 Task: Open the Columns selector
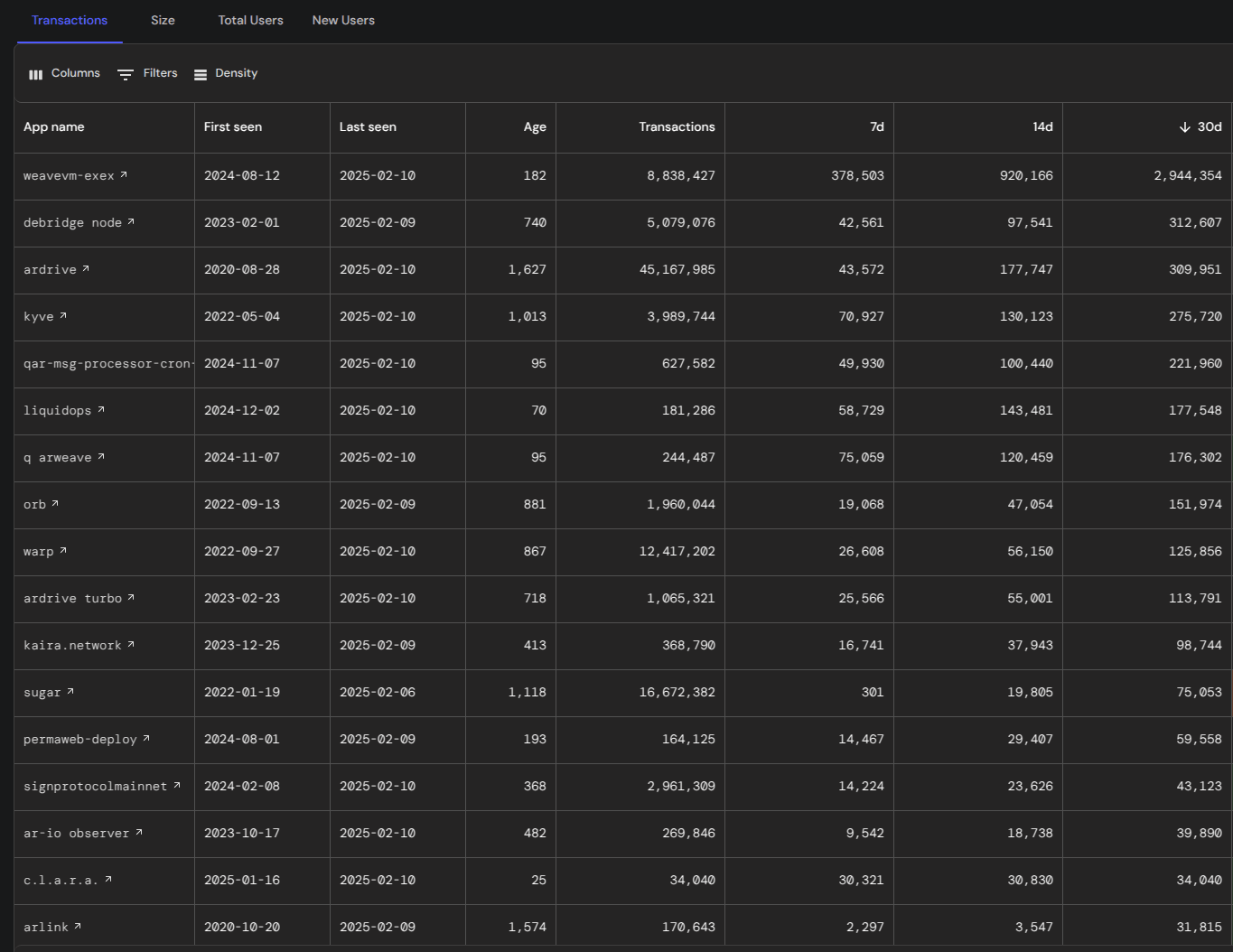pos(64,73)
